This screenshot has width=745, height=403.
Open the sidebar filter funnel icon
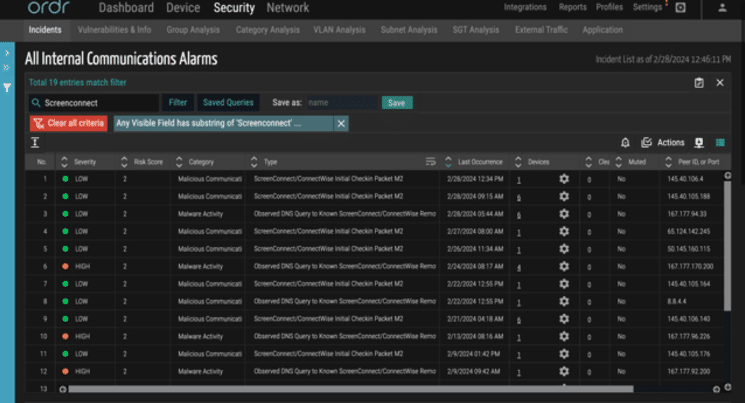(x=7, y=88)
